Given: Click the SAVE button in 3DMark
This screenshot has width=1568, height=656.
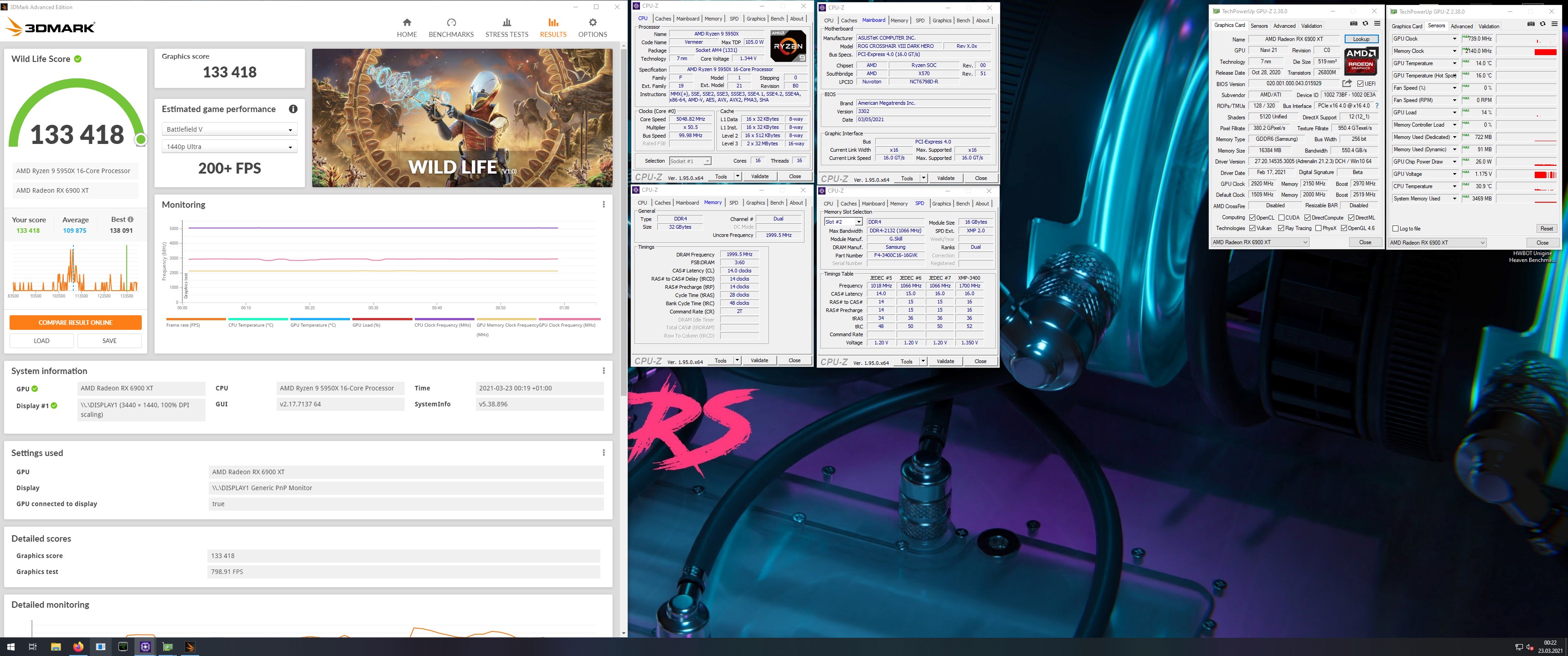Looking at the screenshot, I should (x=109, y=341).
